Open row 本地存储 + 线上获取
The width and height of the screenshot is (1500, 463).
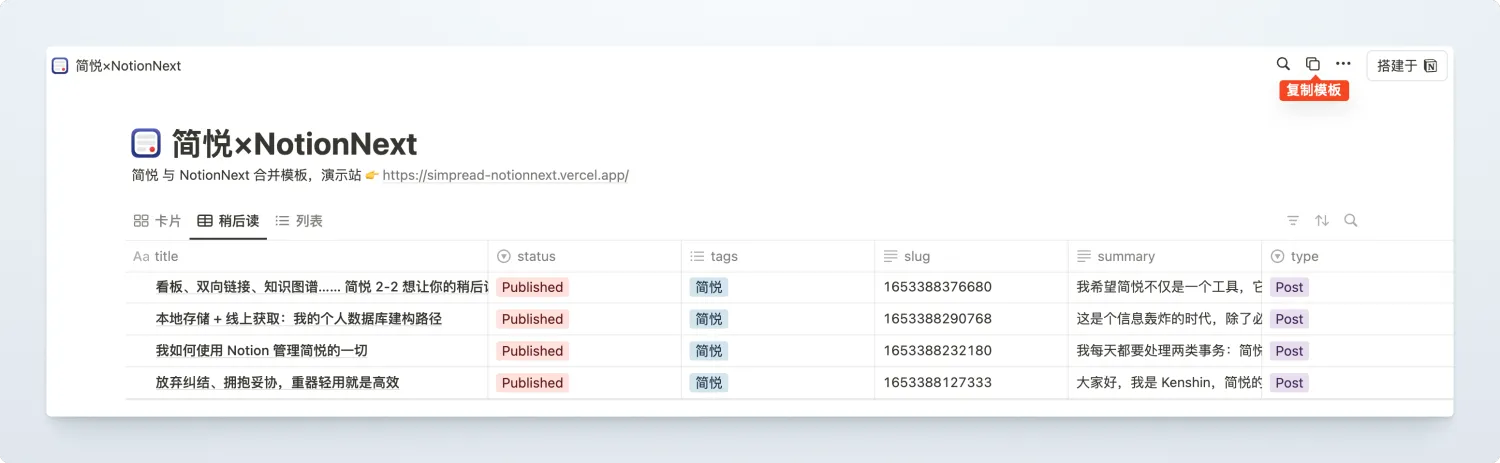pos(299,319)
